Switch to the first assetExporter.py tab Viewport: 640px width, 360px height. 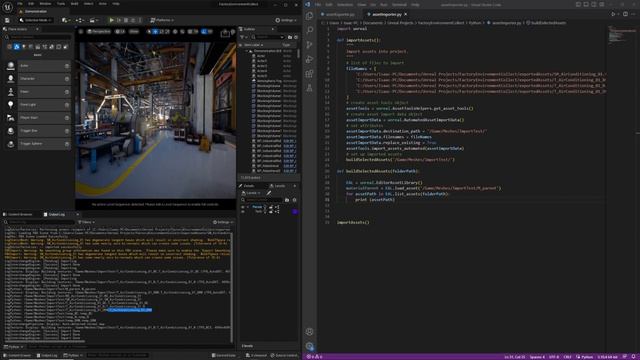coord(340,14)
